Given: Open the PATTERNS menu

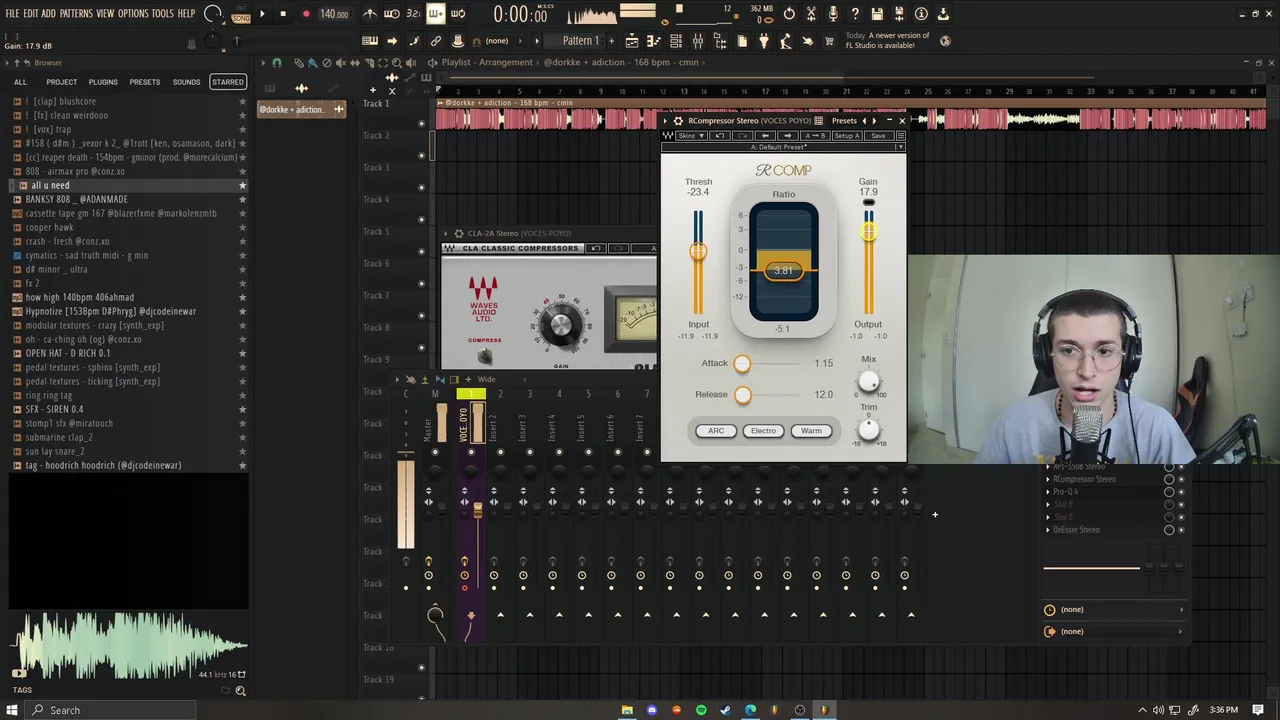Looking at the screenshot, I should pyautogui.click(x=76, y=14).
